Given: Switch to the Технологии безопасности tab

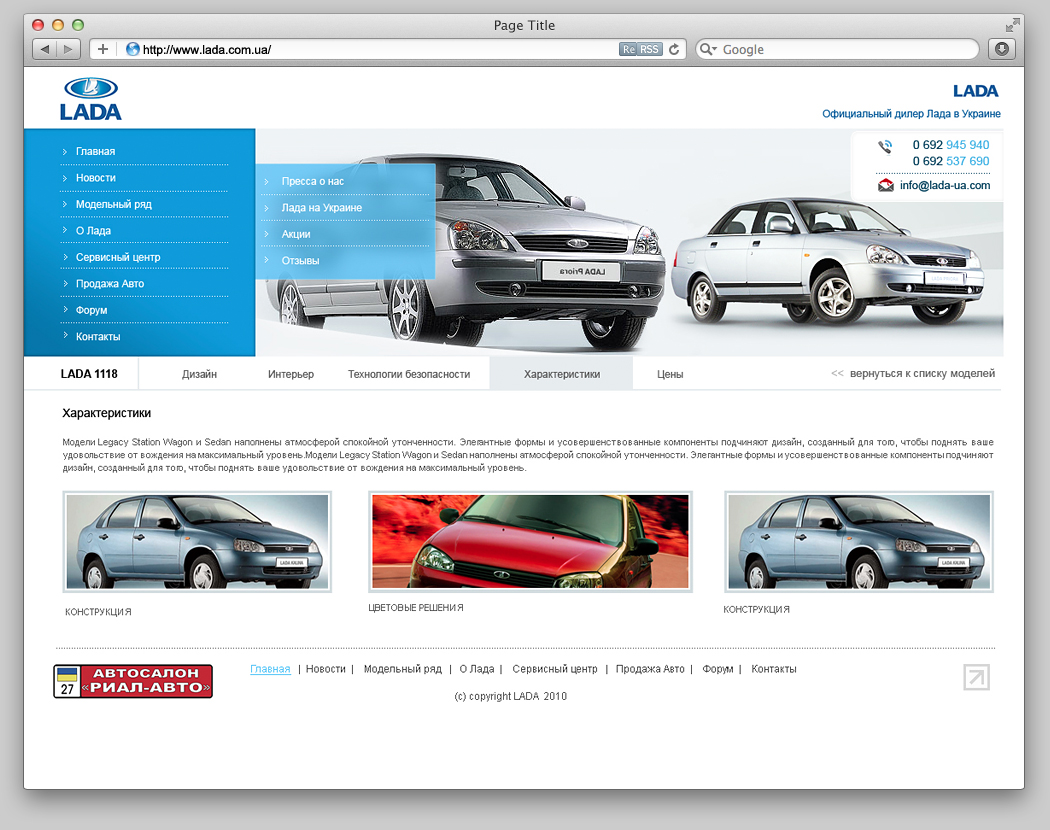Looking at the screenshot, I should (409, 374).
